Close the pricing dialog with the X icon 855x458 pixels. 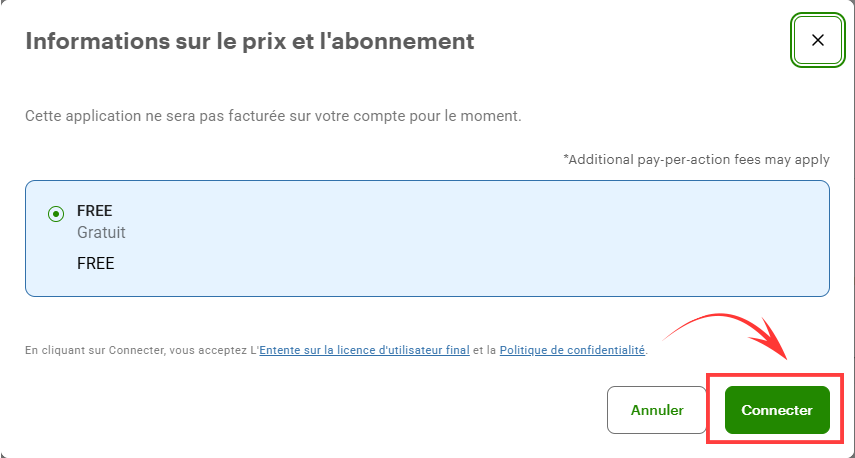(818, 41)
